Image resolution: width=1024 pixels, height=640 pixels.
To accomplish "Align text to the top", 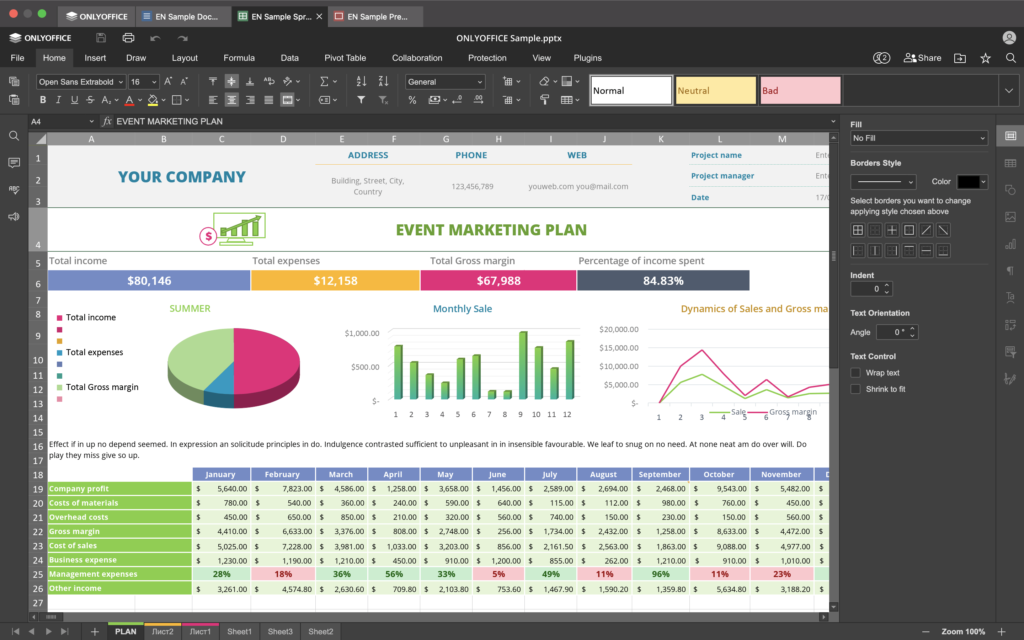I will click(213, 82).
